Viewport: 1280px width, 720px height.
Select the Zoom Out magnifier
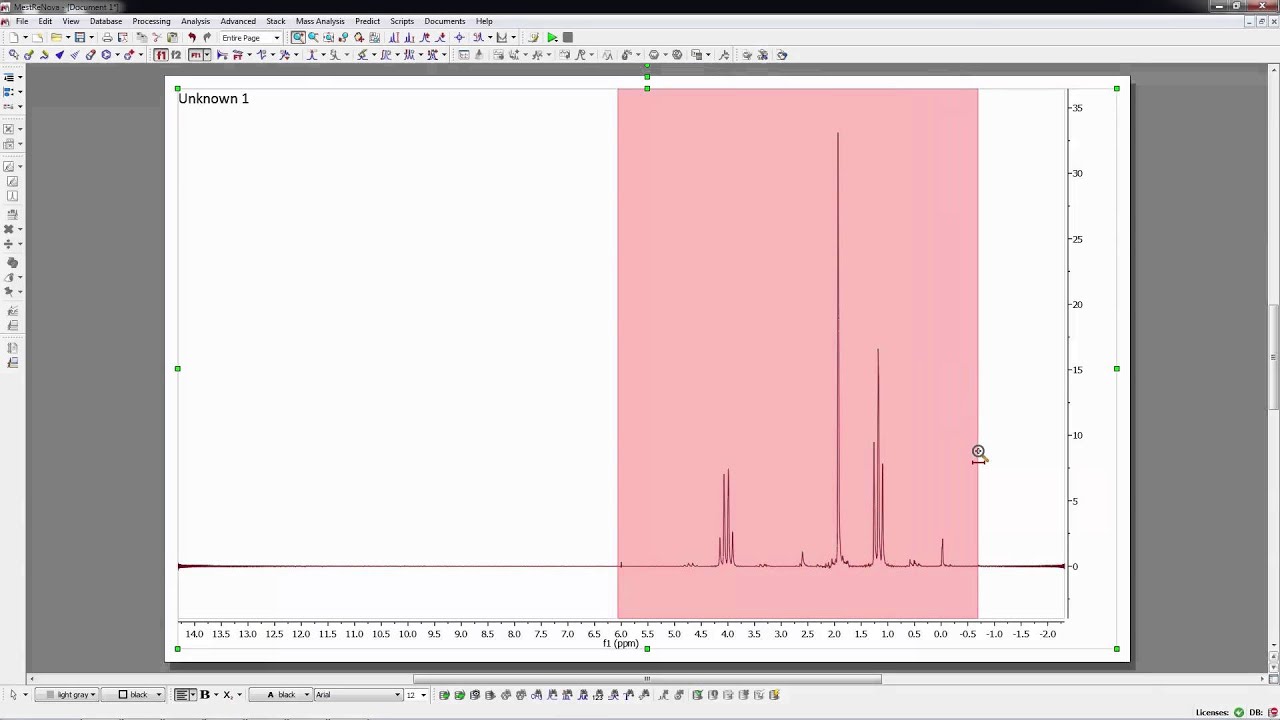[313, 38]
